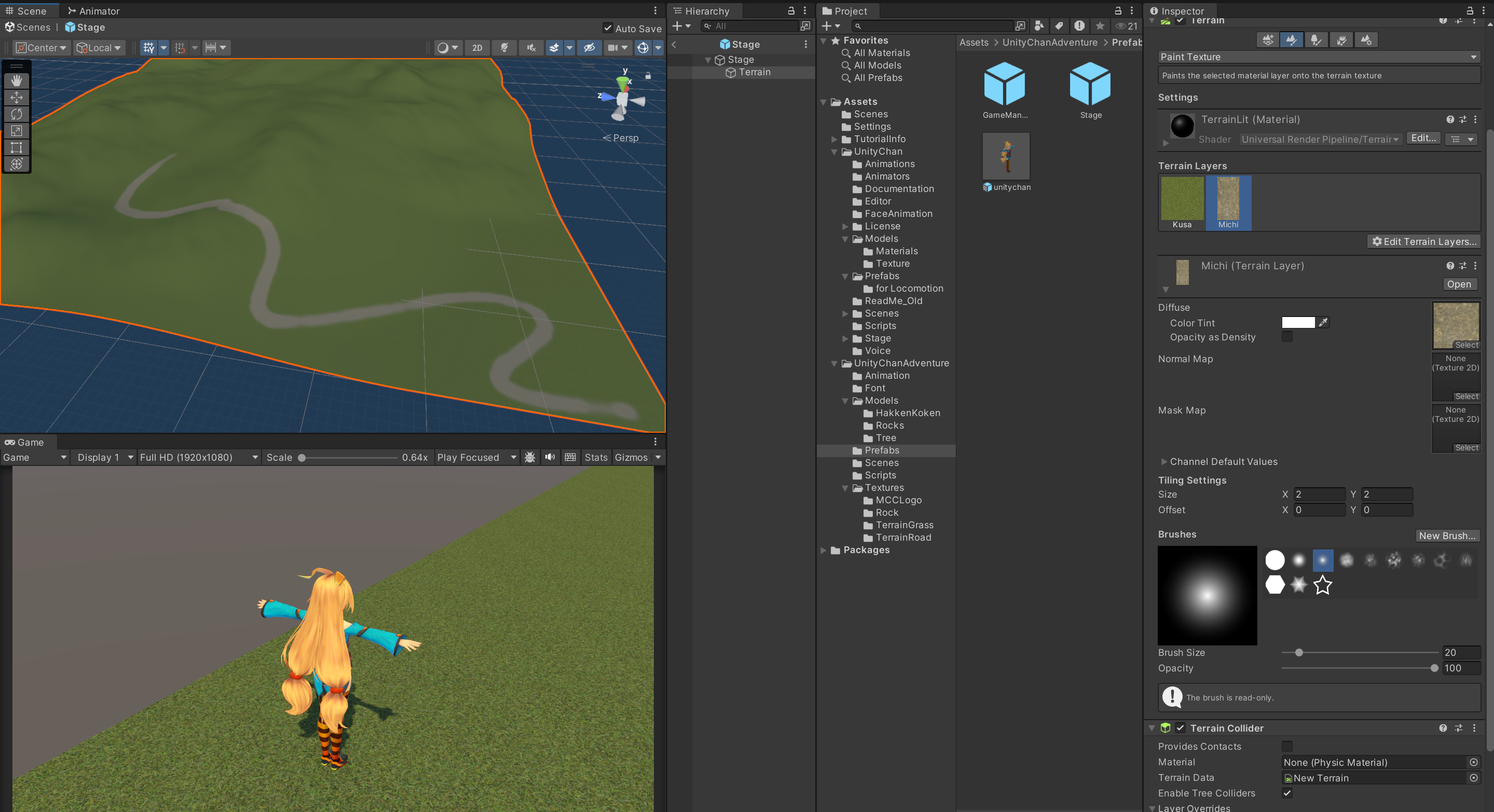
Task: Select TerrainRoad folder in Project tree
Action: pos(903,538)
